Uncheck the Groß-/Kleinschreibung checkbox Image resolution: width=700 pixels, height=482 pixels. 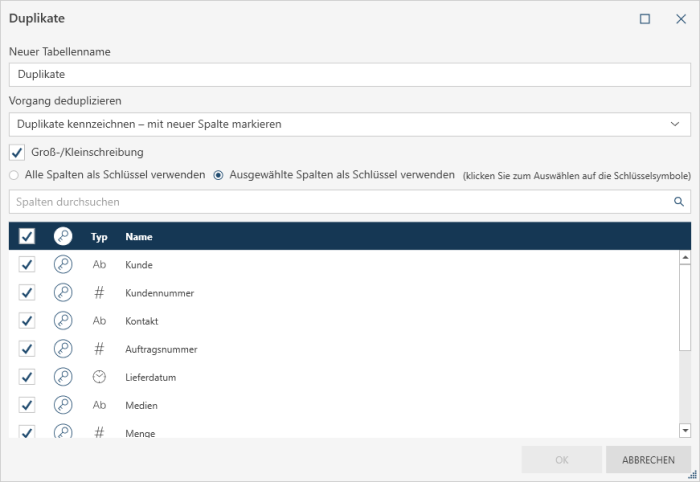[16, 152]
